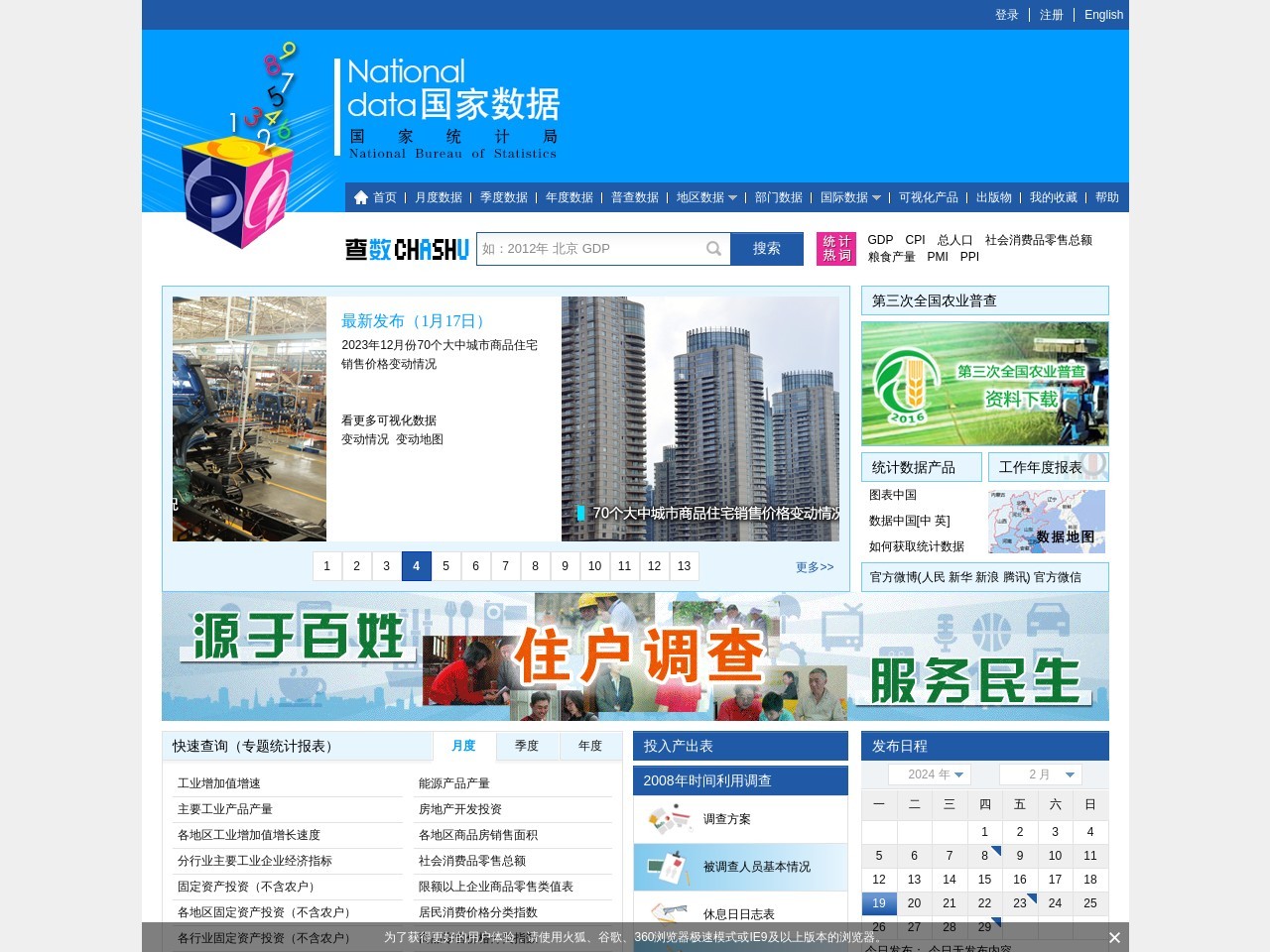
Task: Click the National Data cube logo
Action: tap(236, 188)
